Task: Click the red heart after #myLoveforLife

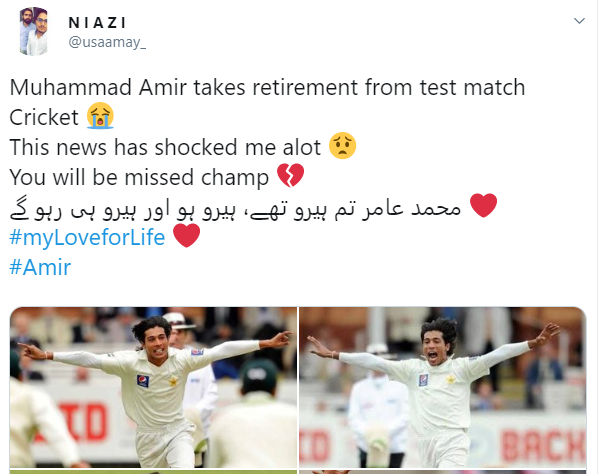Action: tap(186, 235)
